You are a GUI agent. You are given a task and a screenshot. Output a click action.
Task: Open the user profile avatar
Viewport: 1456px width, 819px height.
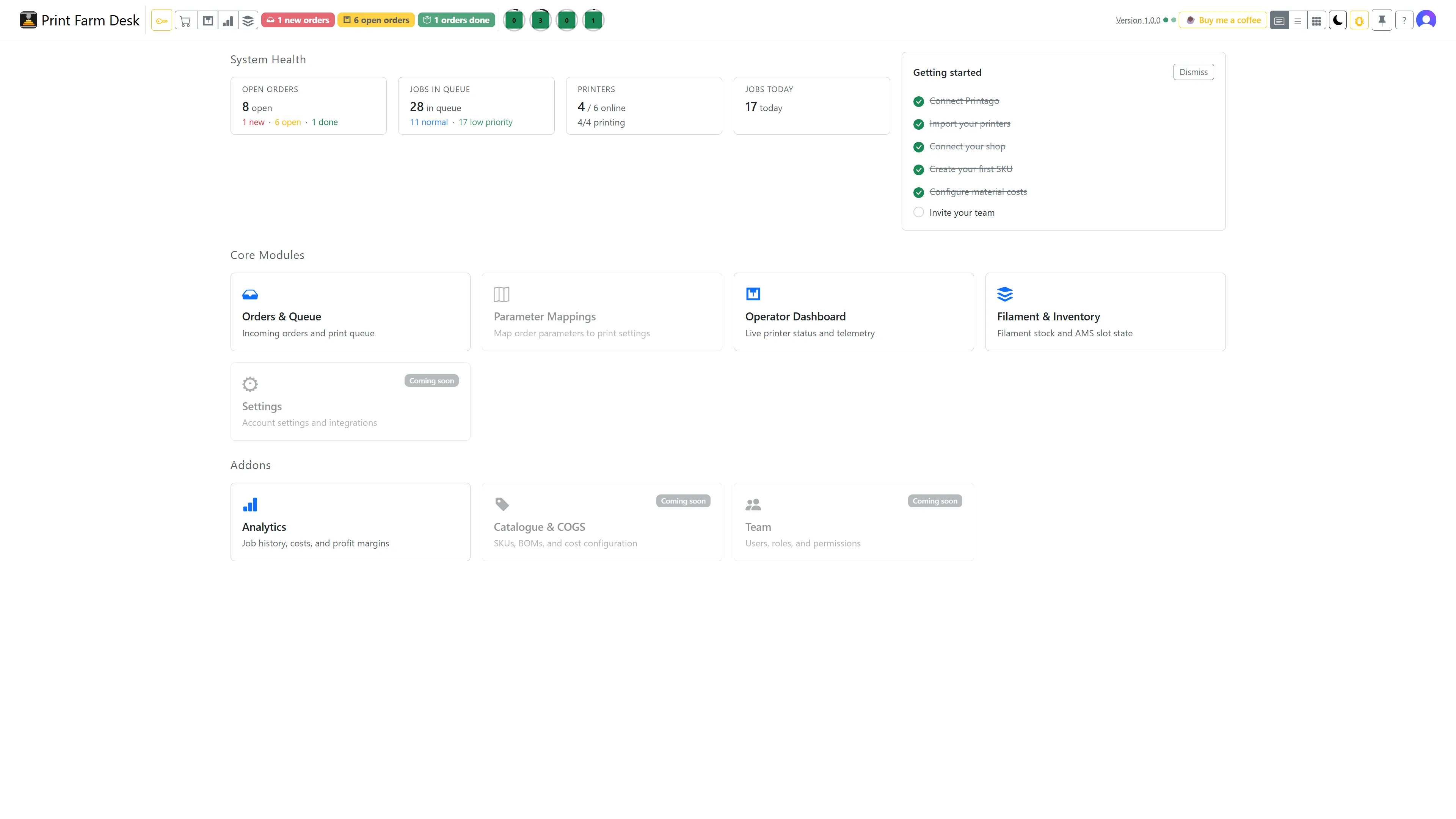pyautogui.click(x=1426, y=20)
